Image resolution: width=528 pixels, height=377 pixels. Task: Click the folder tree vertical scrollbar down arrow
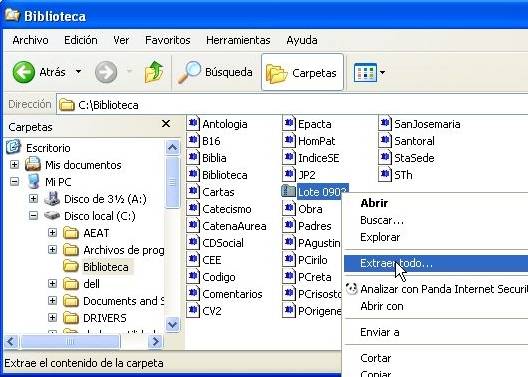coord(173,324)
